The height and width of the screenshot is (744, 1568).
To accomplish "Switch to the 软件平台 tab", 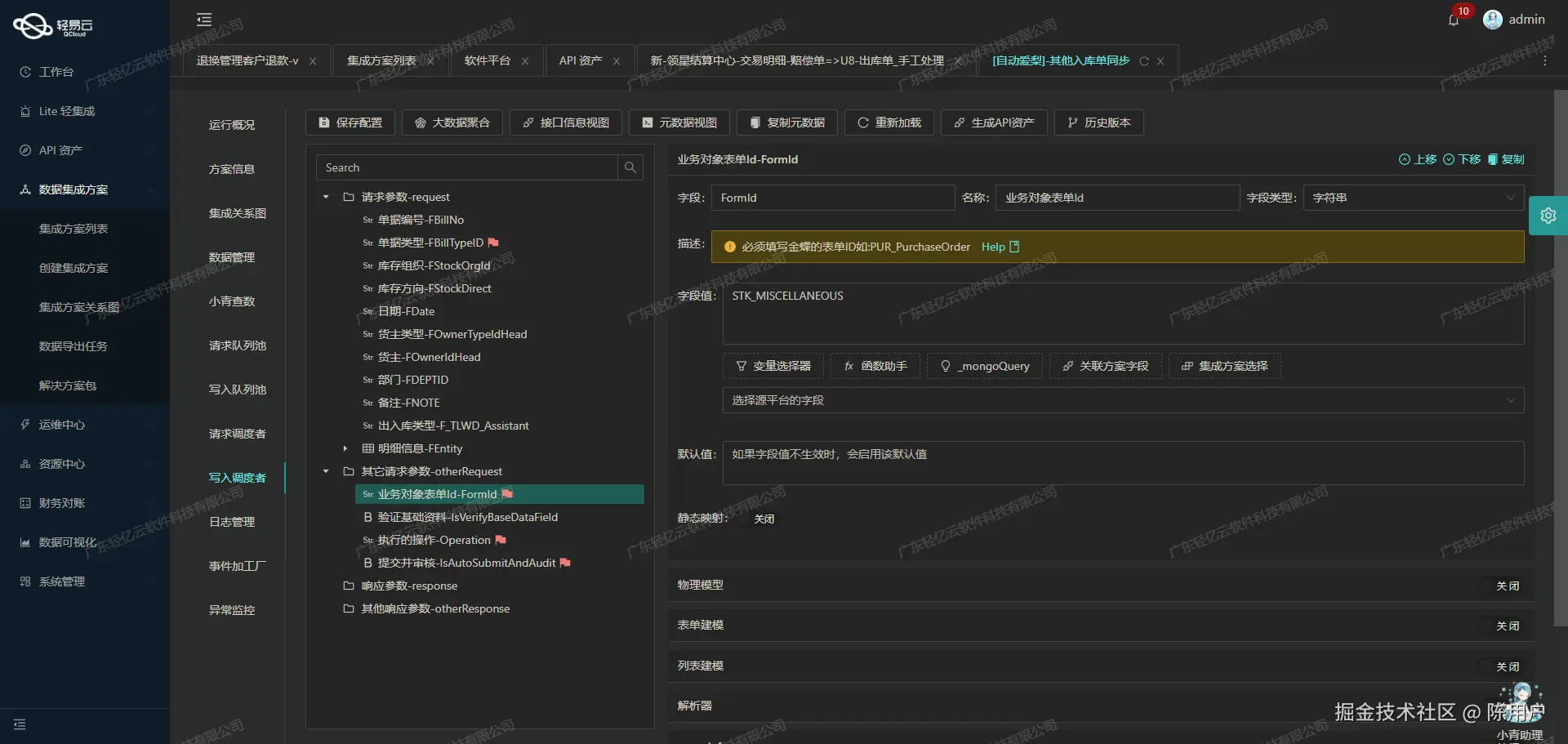I will 488,60.
